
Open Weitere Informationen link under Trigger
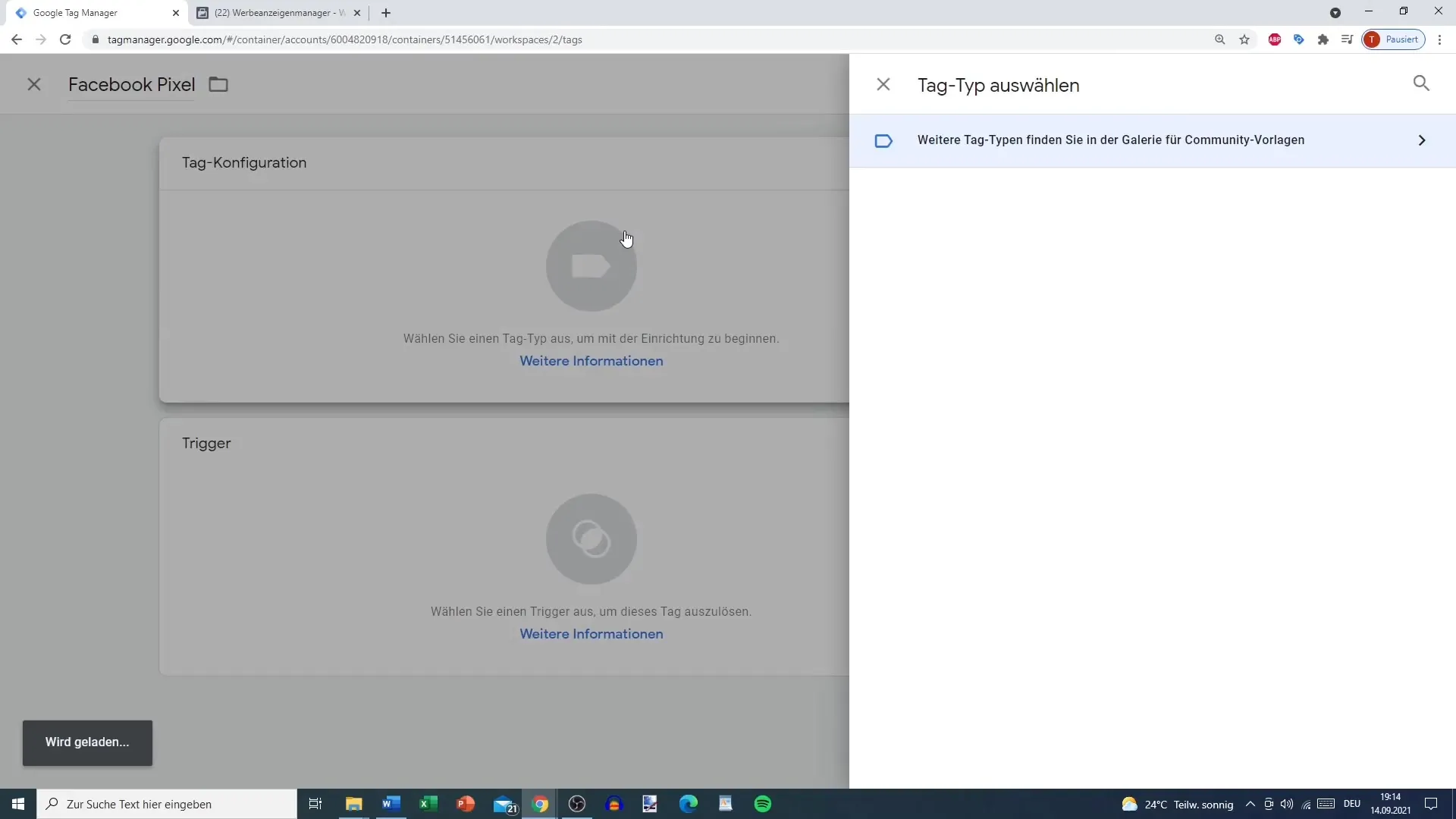click(591, 634)
